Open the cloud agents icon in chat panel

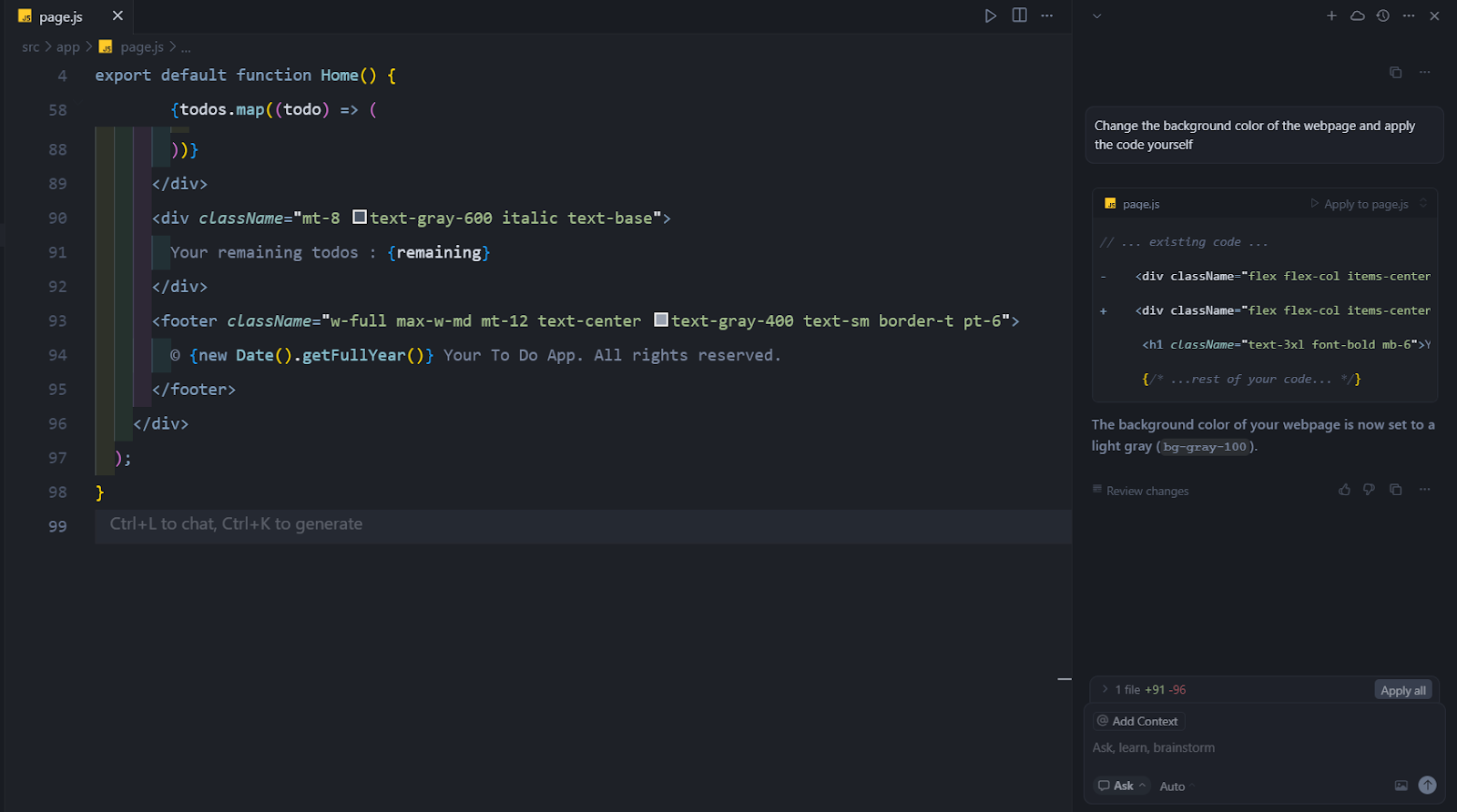(x=1358, y=15)
